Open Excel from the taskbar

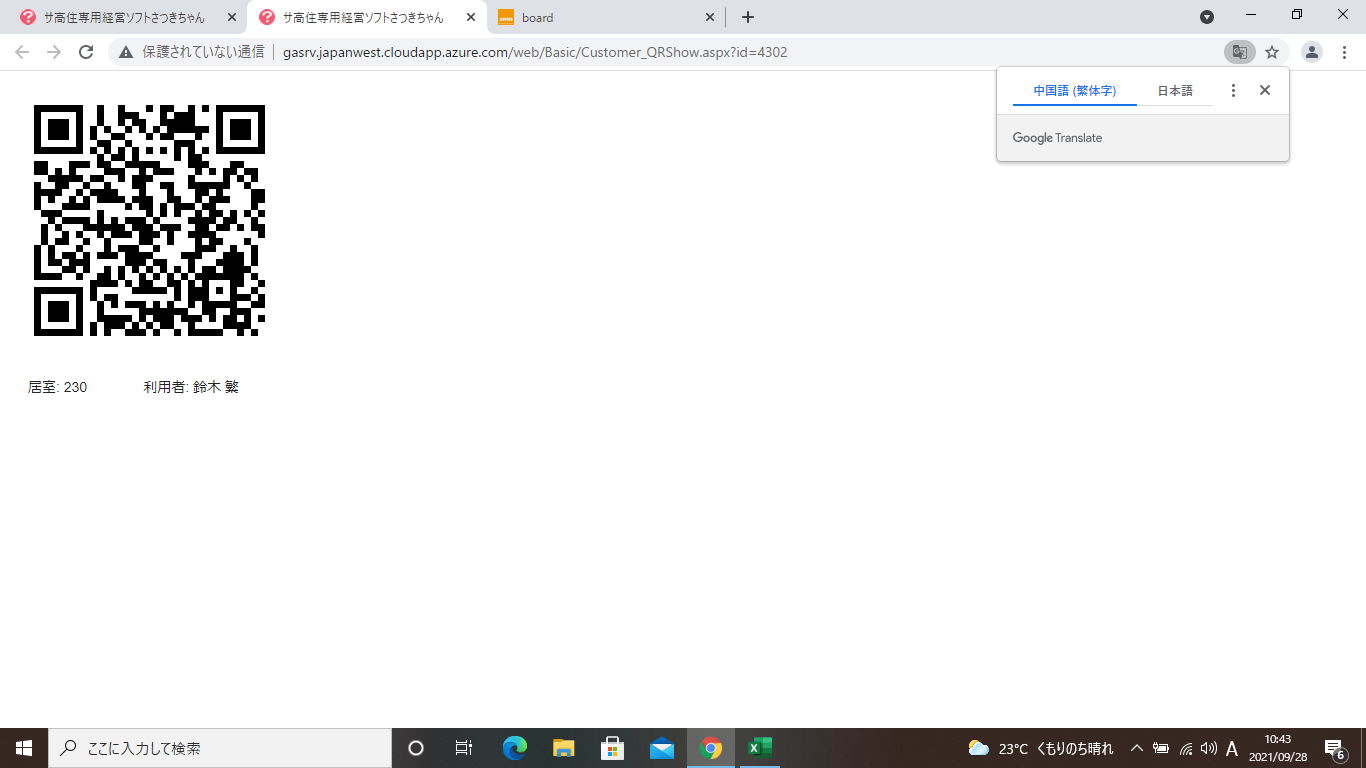click(759, 748)
